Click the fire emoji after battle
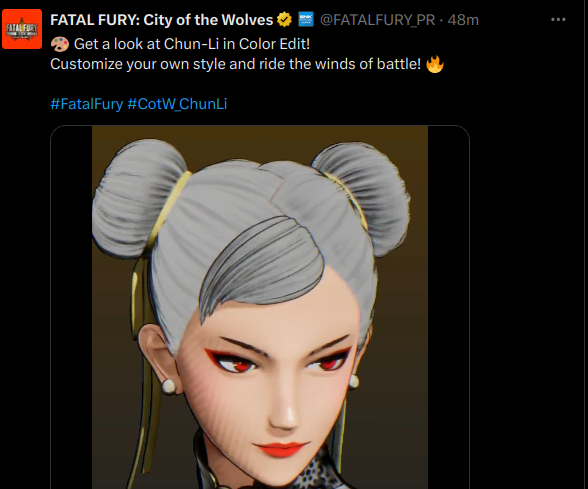This screenshot has height=489, width=588. pos(435,64)
